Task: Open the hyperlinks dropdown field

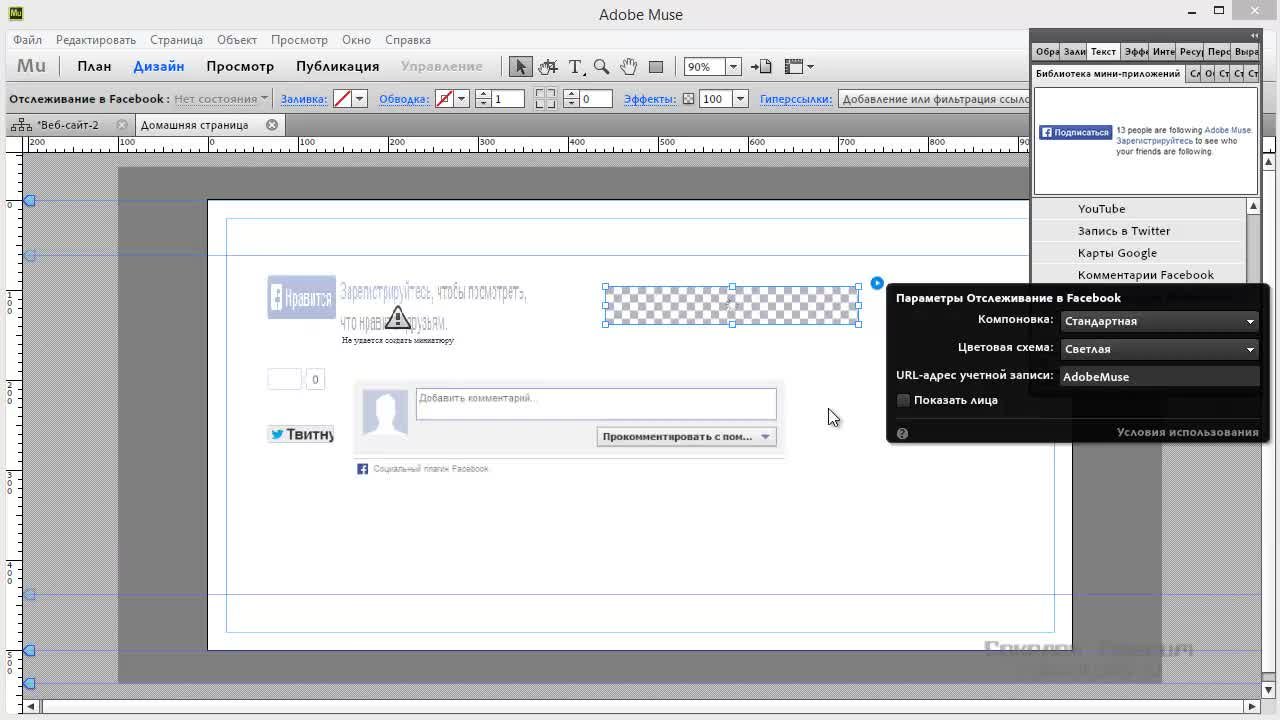Action: click(x=935, y=99)
